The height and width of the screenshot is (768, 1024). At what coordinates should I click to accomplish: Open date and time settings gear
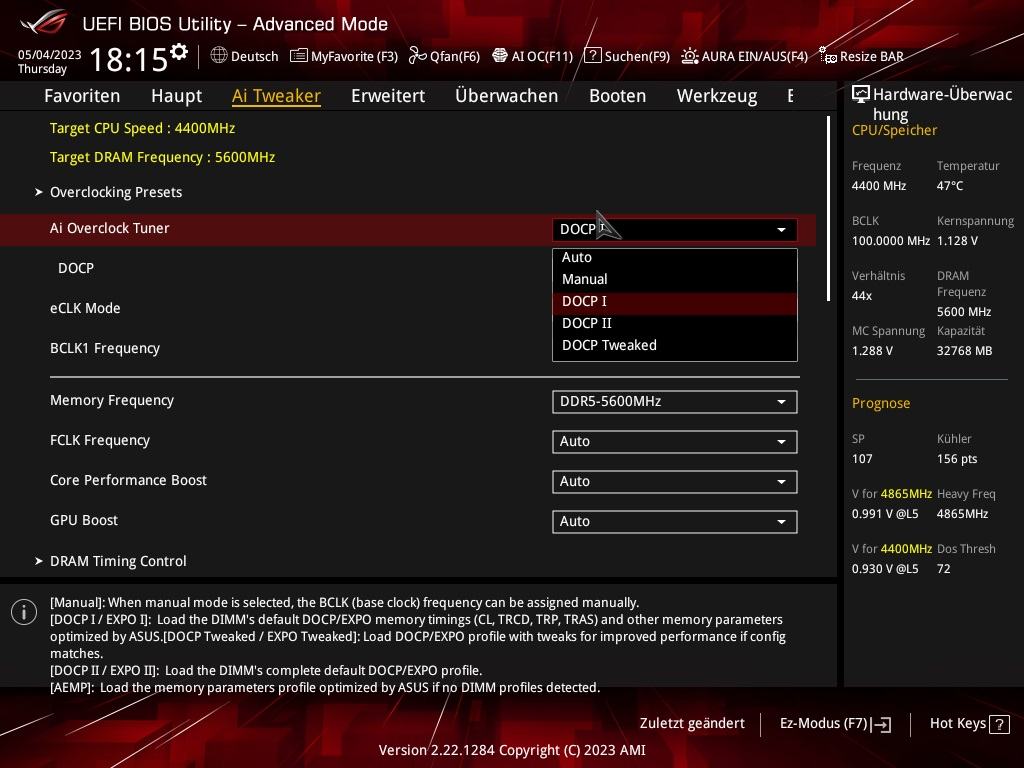[179, 52]
